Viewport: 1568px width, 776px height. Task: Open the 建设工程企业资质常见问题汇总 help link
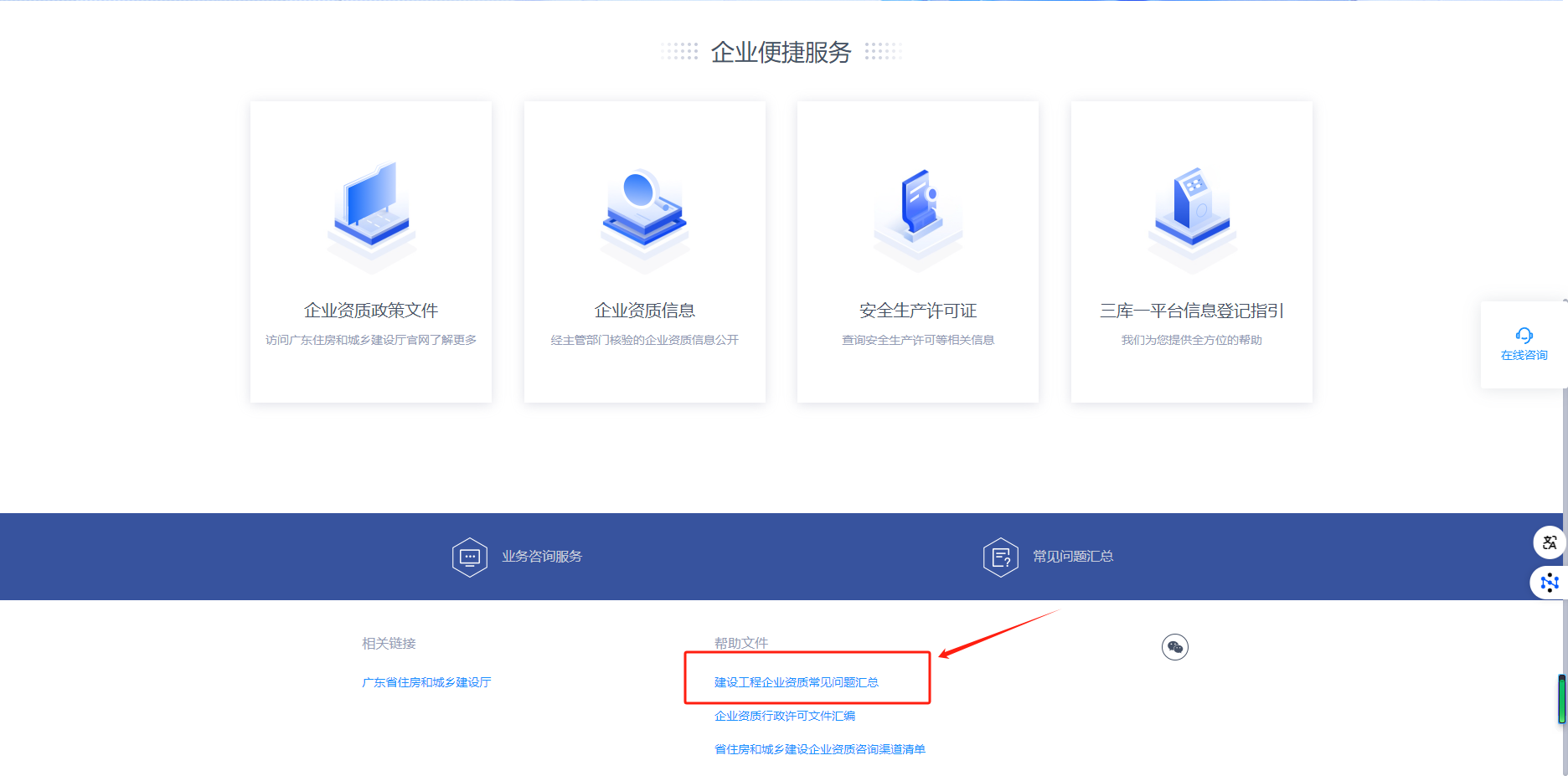797,683
